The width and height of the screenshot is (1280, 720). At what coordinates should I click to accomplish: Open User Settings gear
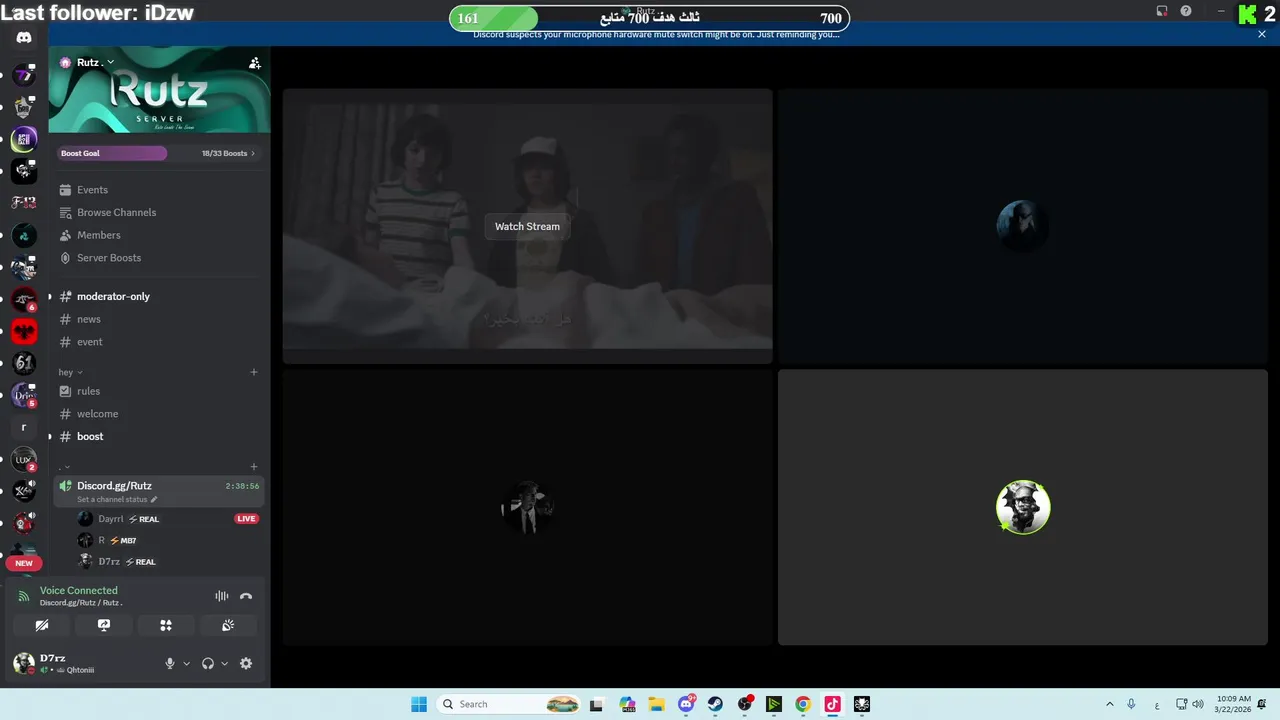pyautogui.click(x=246, y=663)
